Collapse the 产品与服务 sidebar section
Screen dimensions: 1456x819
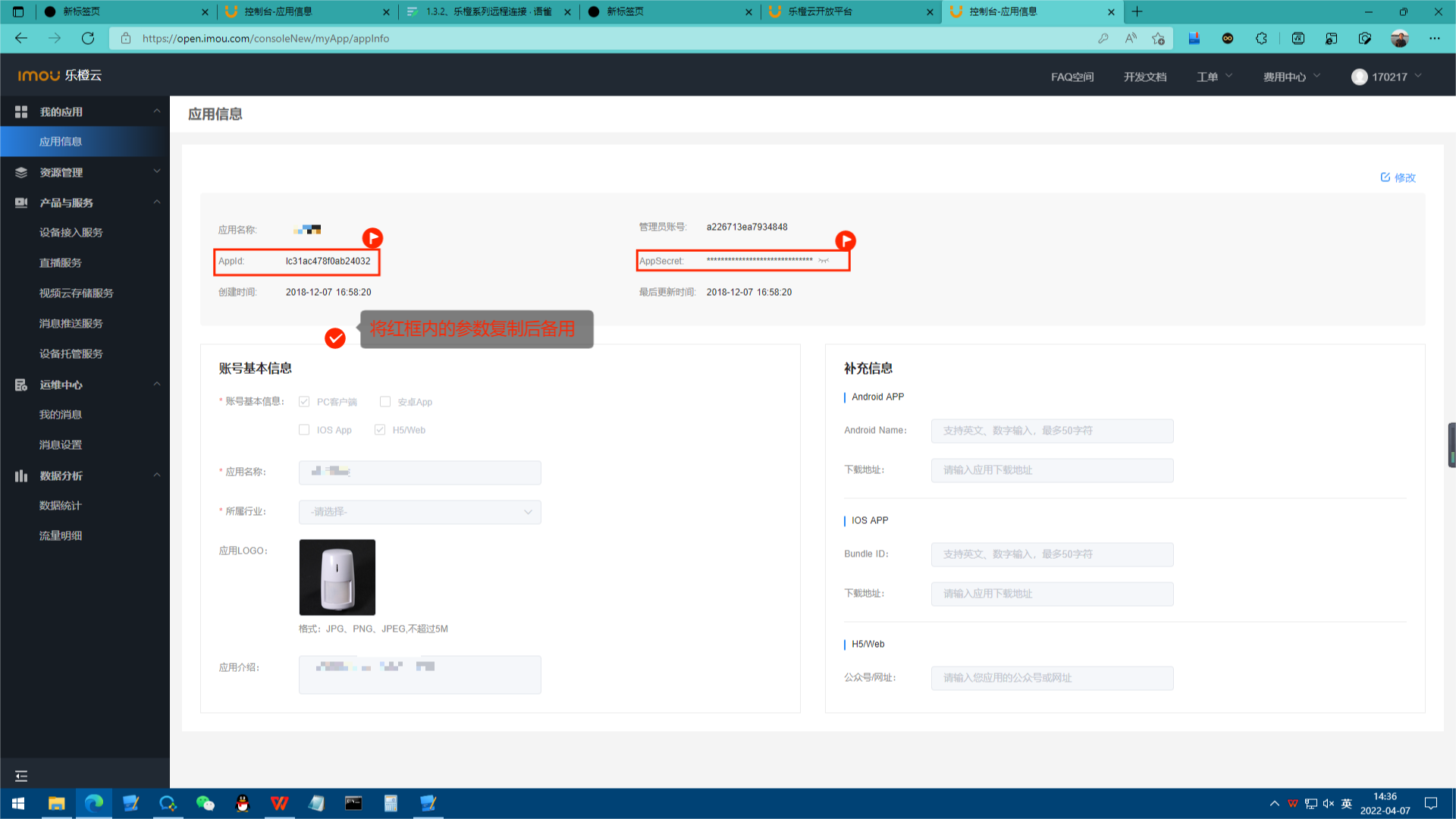(157, 202)
